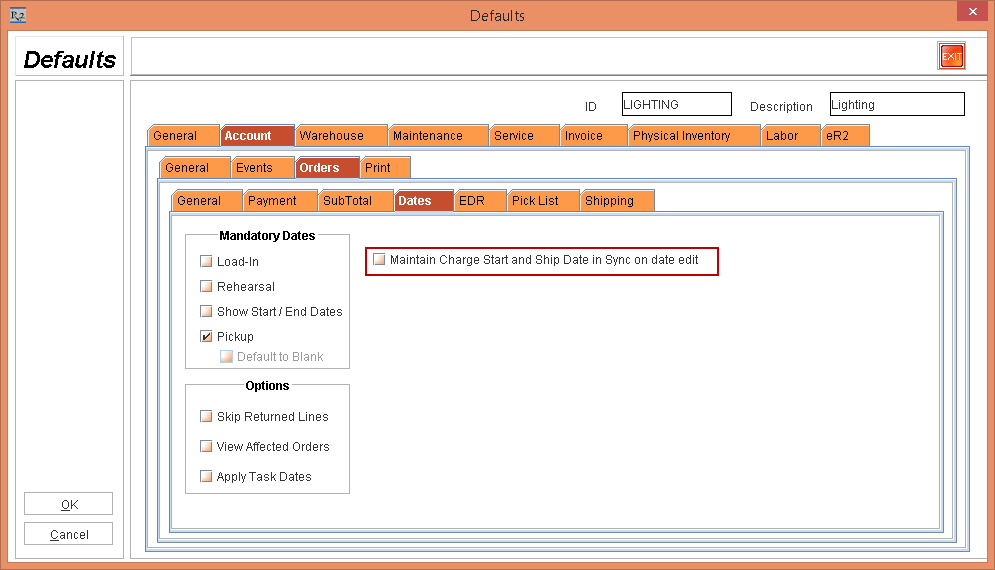995x570 pixels.
Task: Enable Skip Returned Lines option
Action: click(207, 417)
